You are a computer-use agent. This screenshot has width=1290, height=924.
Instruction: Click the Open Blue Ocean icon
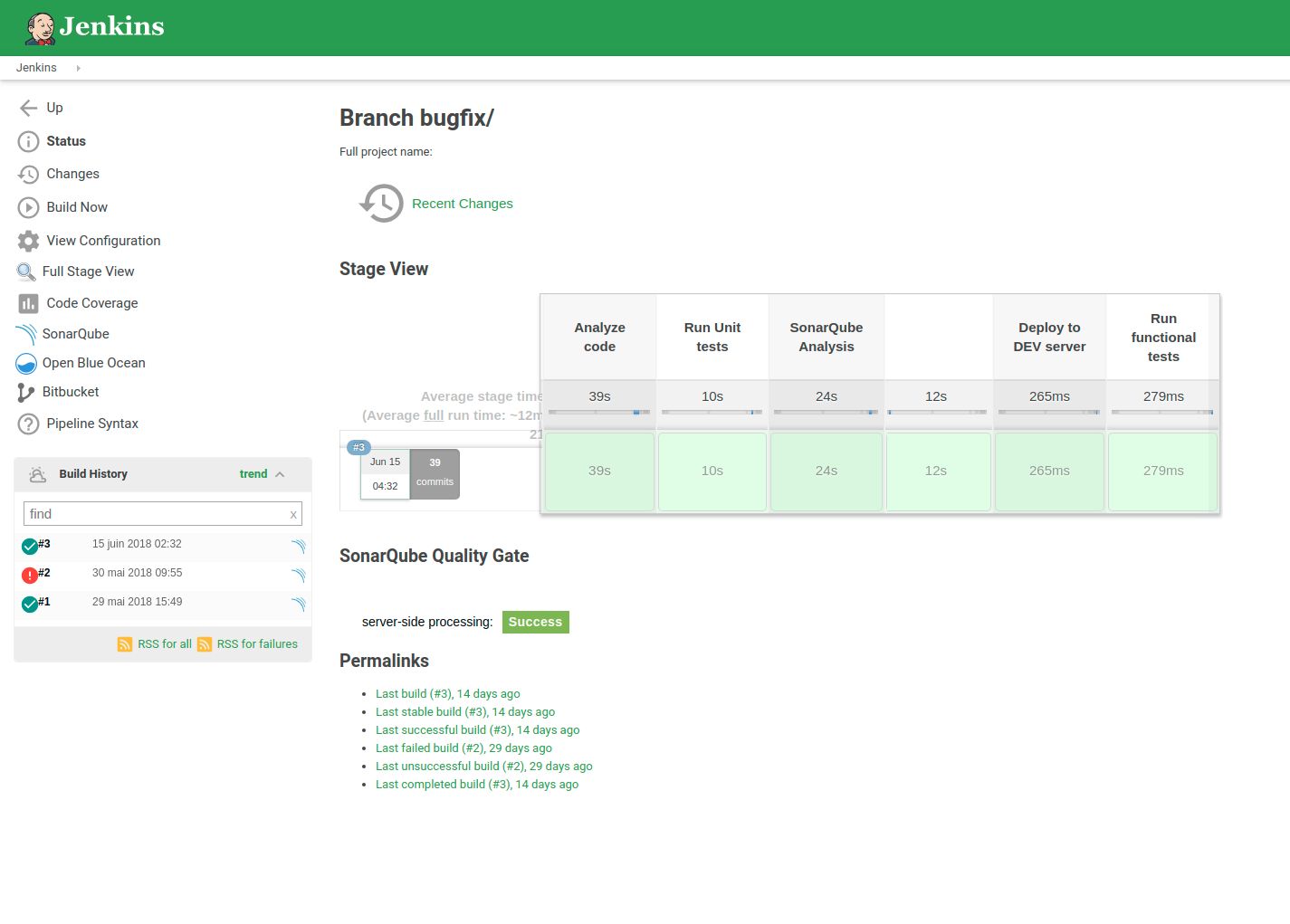26,363
